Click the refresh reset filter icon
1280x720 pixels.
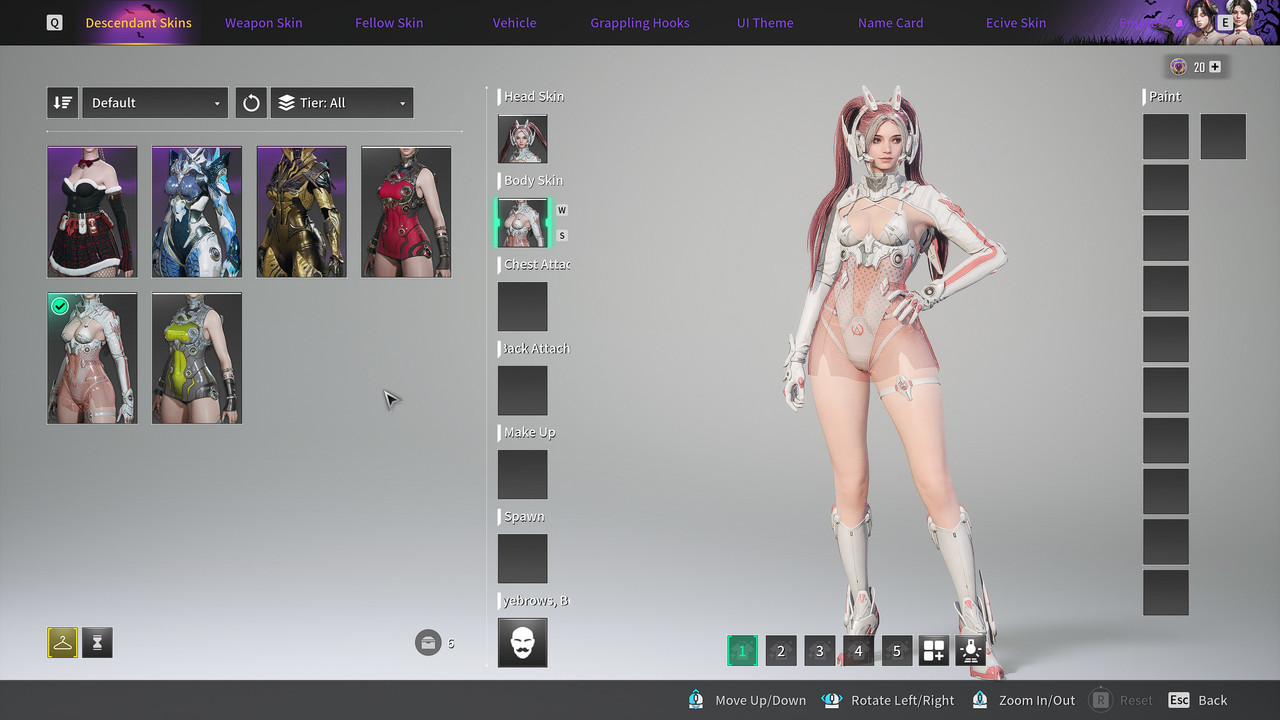251,103
